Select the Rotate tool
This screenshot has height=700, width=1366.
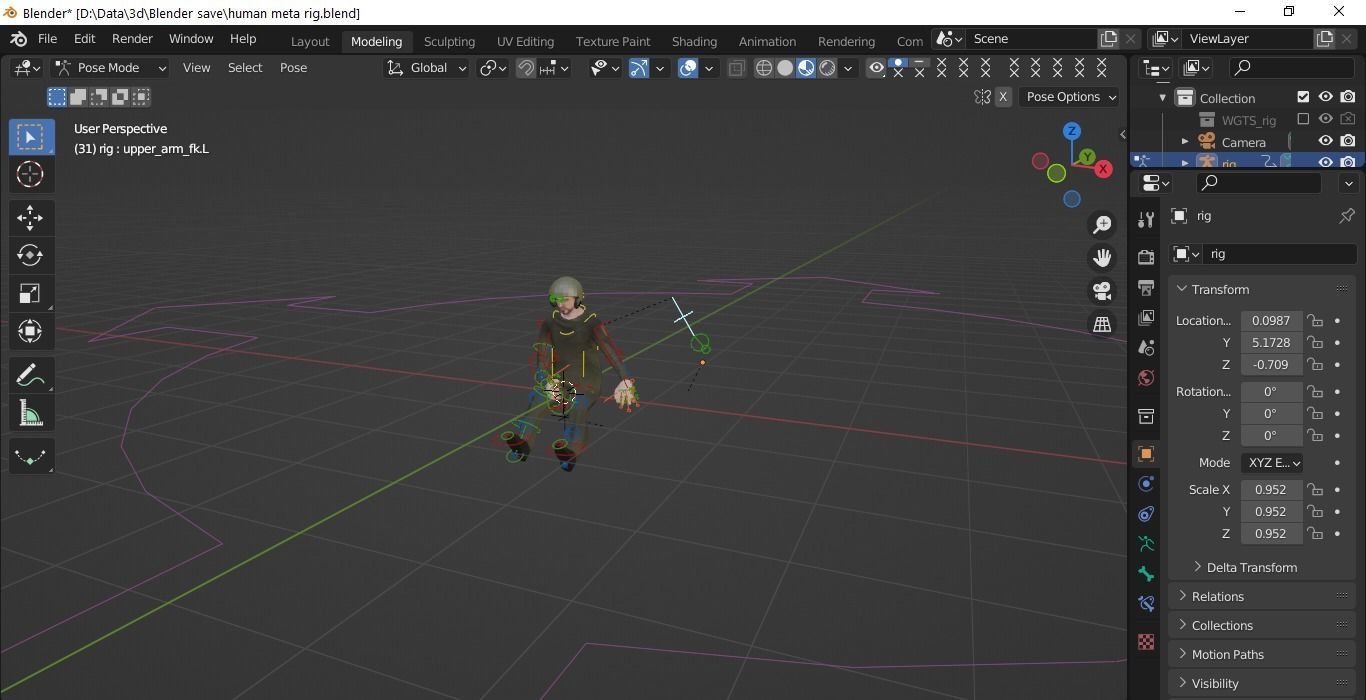(x=30, y=255)
